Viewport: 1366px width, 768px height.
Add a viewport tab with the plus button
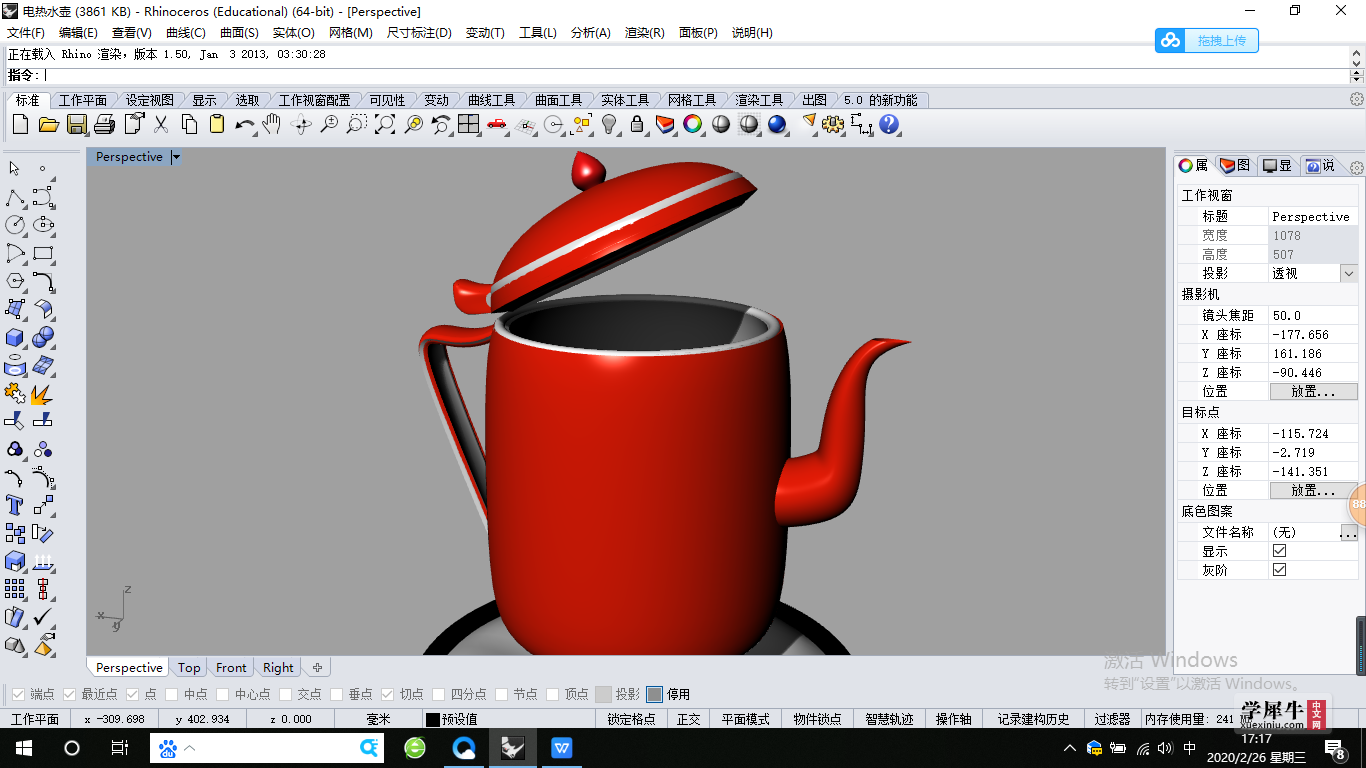coord(317,668)
